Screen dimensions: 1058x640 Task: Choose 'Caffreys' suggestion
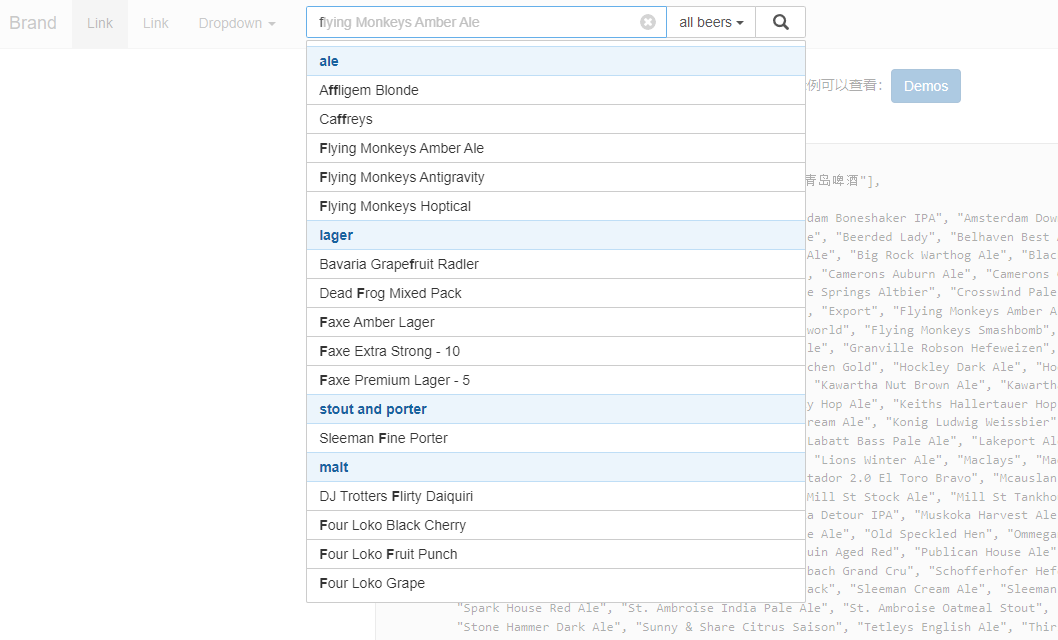(x=556, y=119)
